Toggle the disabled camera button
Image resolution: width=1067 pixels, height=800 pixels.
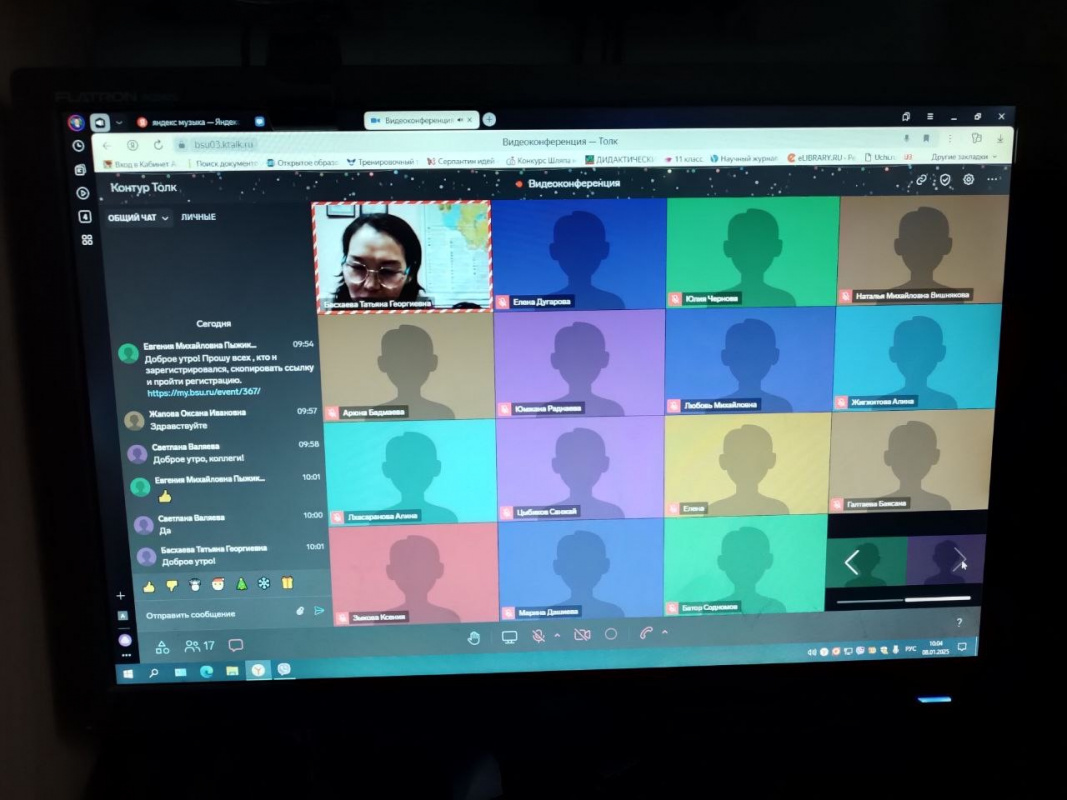[x=582, y=635]
